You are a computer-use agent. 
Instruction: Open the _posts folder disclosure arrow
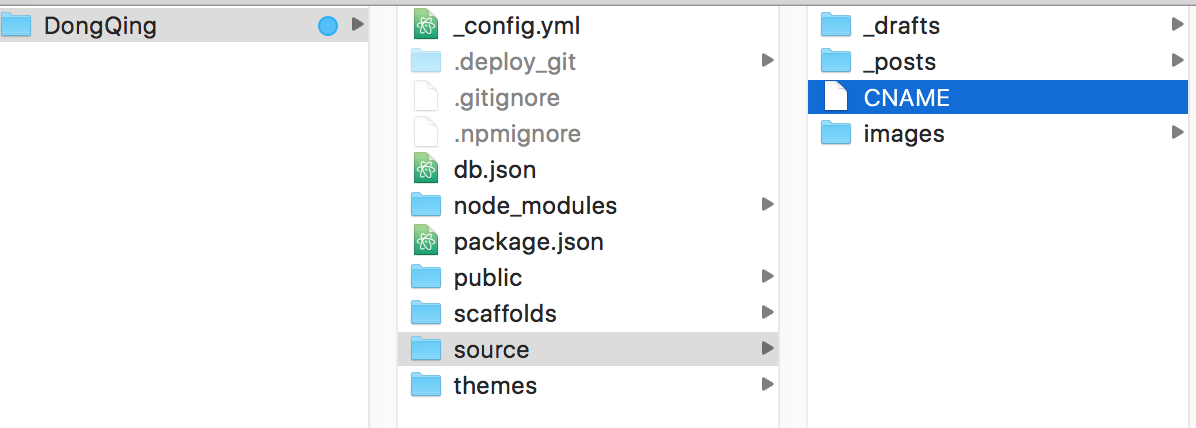click(1177, 62)
